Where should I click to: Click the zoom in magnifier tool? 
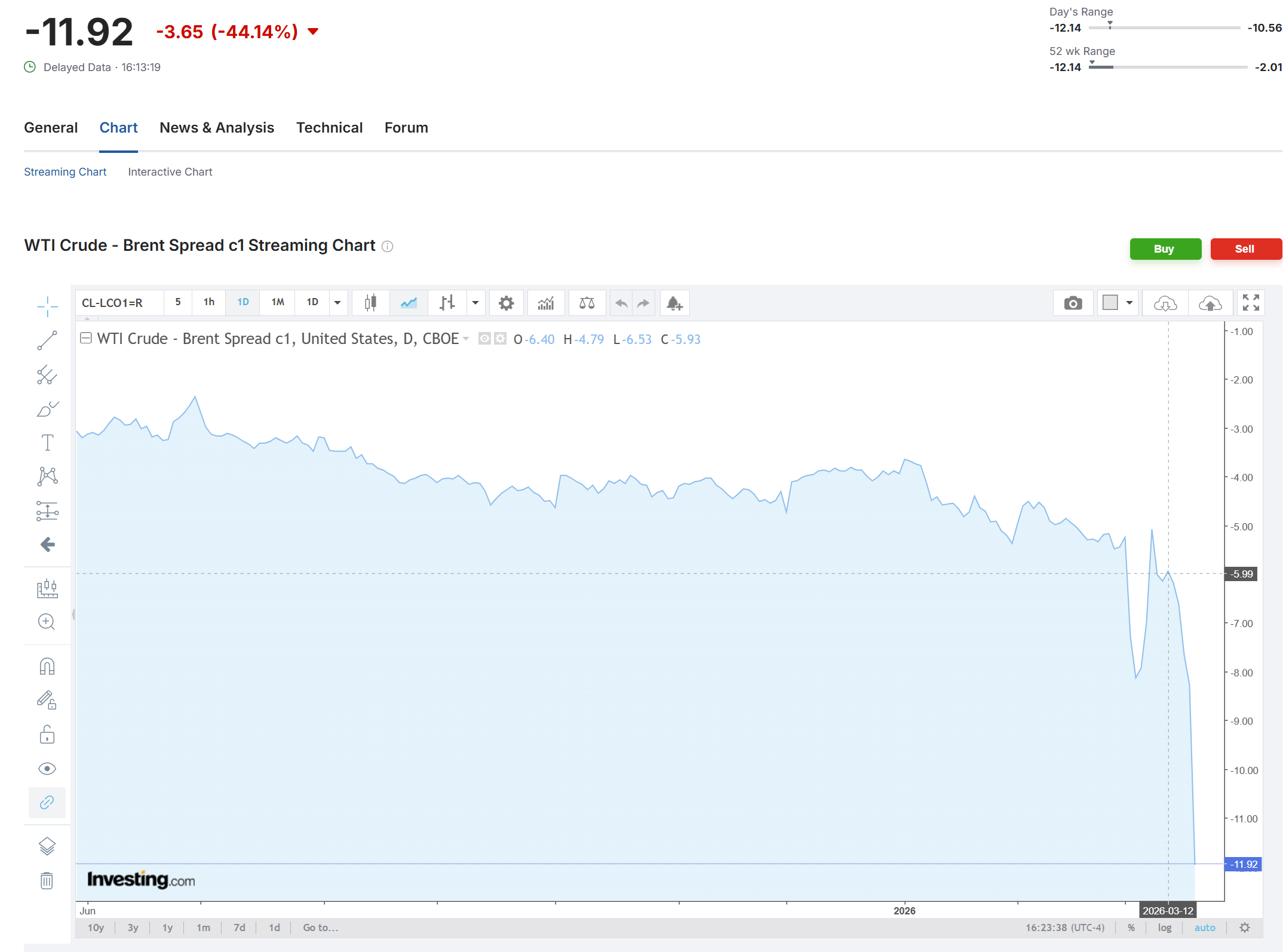tap(47, 622)
